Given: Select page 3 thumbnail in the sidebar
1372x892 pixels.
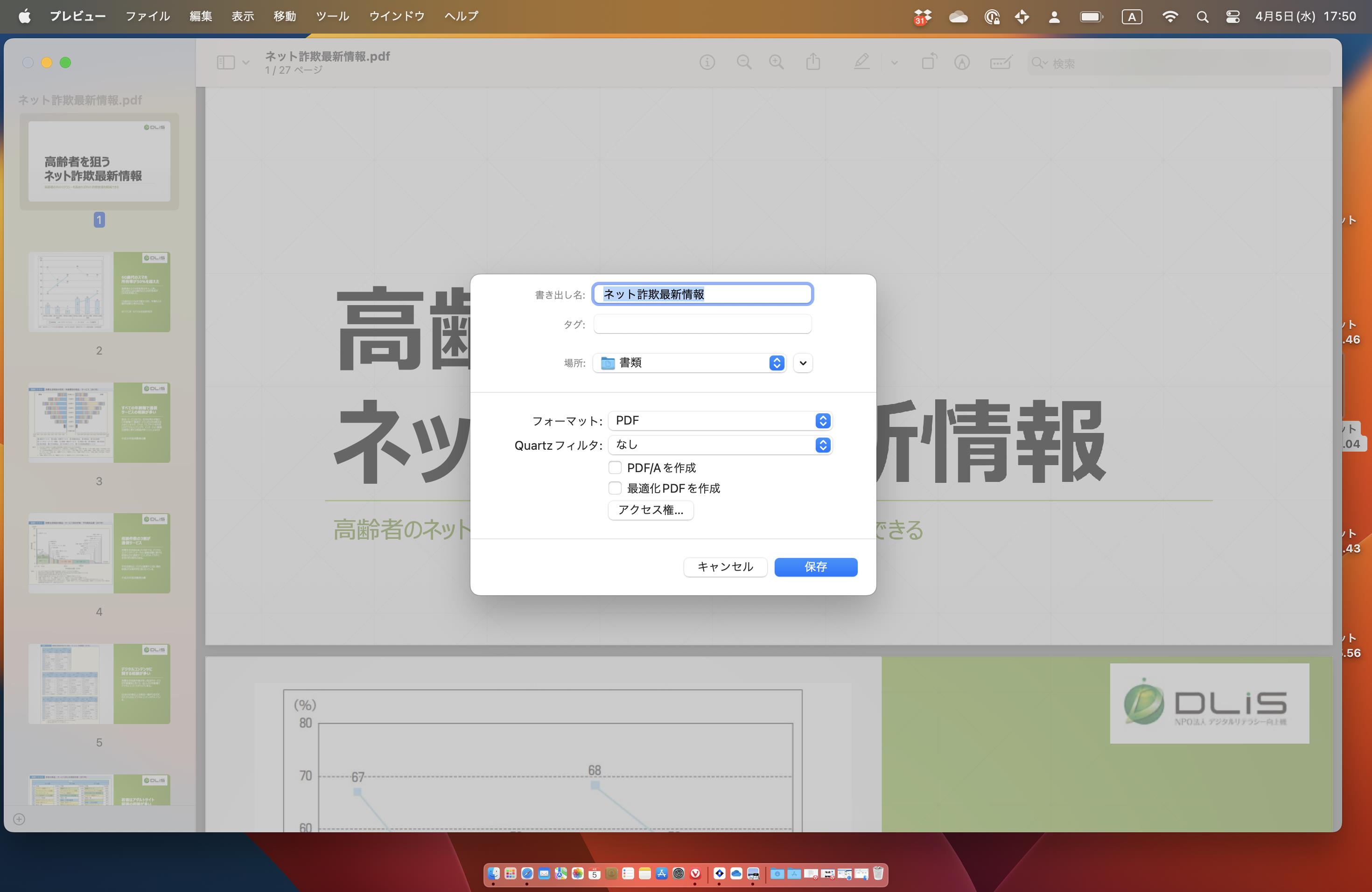Looking at the screenshot, I should click(98, 423).
